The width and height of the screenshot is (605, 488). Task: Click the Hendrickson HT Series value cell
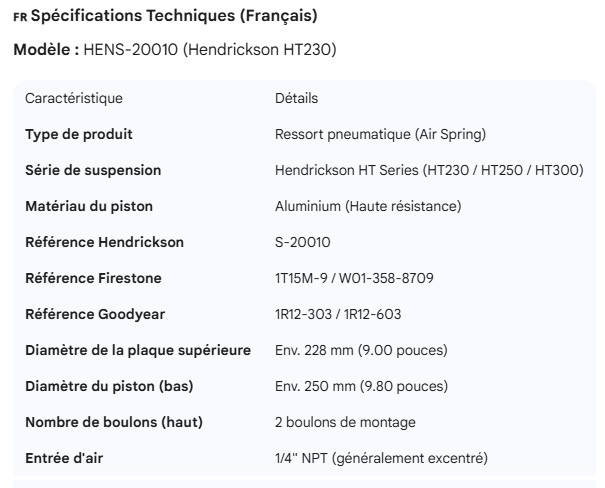[x=429, y=170]
